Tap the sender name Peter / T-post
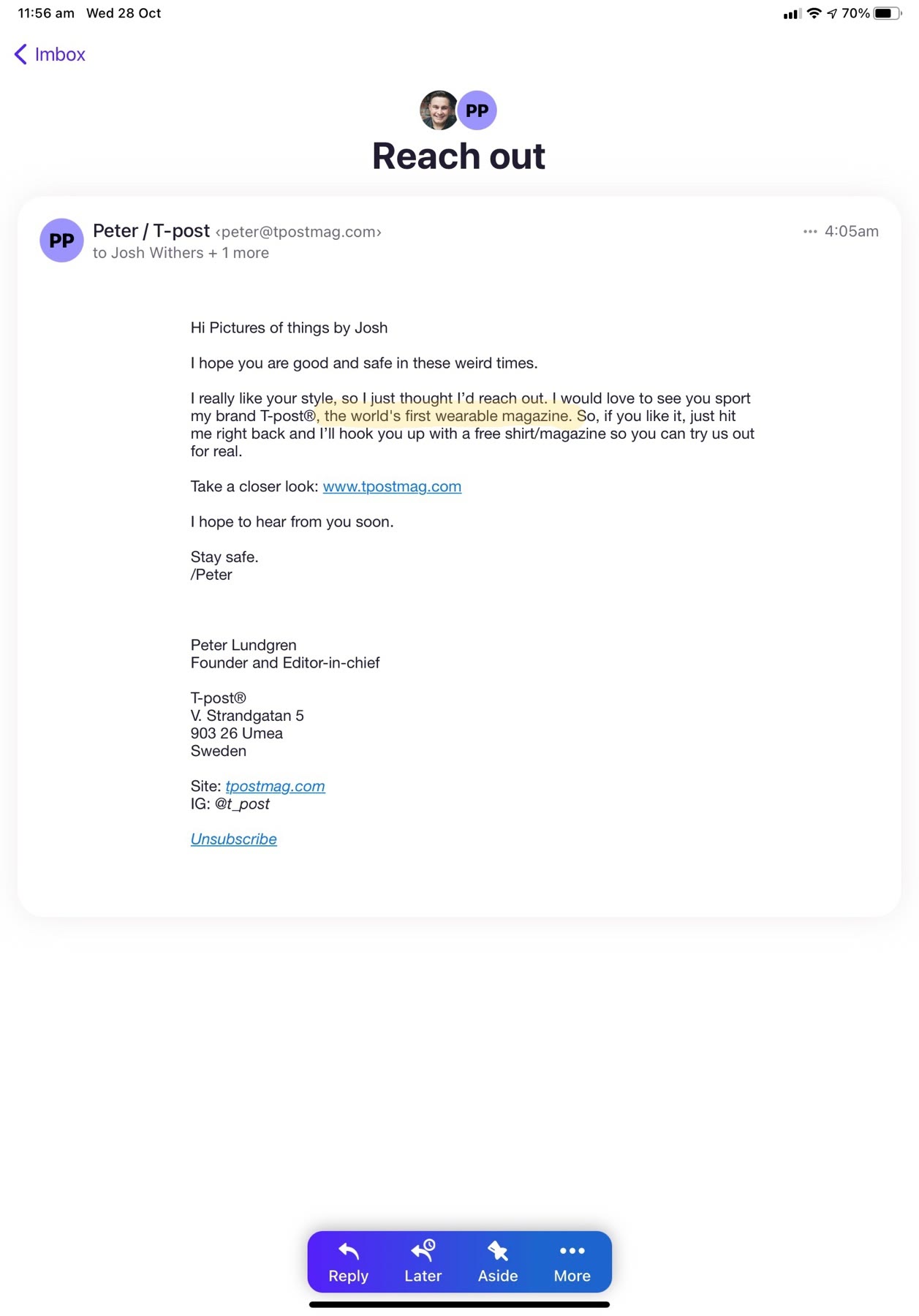This screenshot has height=1316, width=919. [x=151, y=231]
